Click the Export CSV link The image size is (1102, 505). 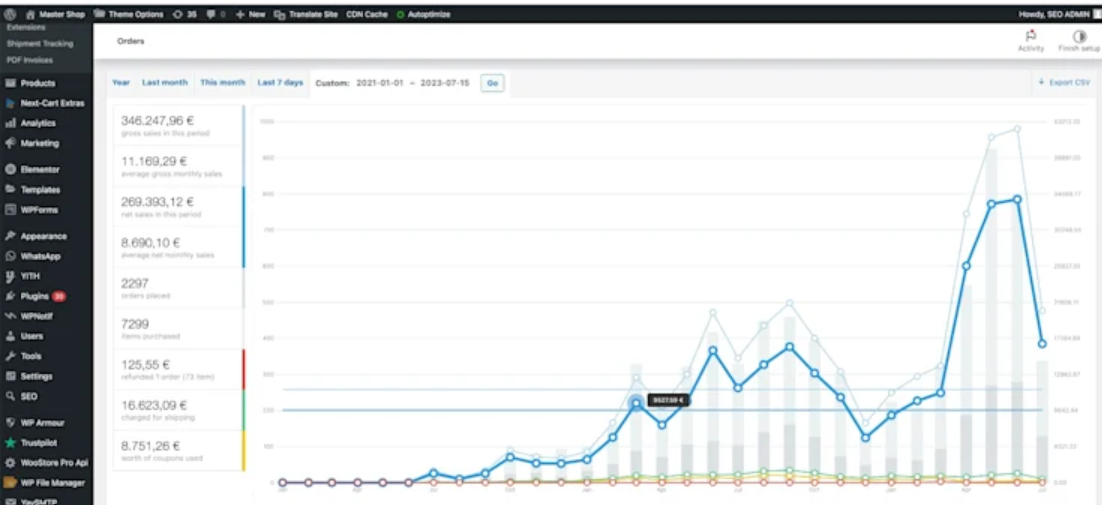1064,82
